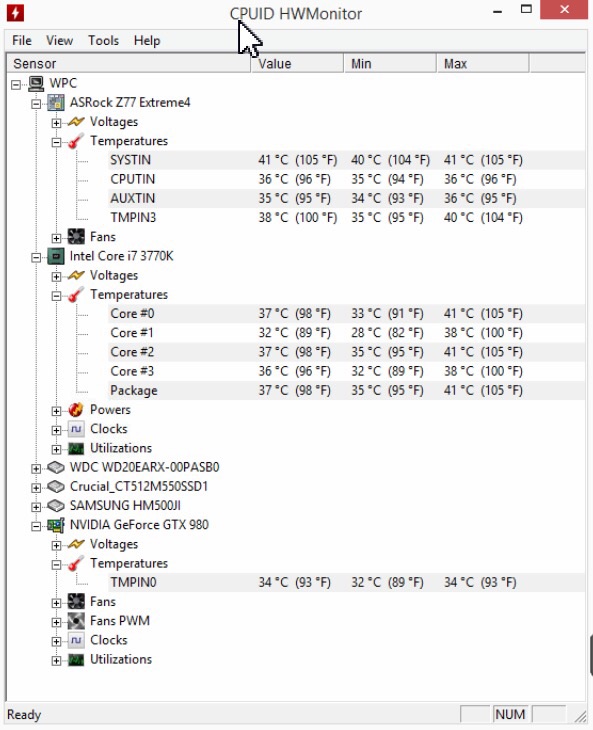Click the Intel Core i7 3770K CPU chip icon

(x=56, y=257)
